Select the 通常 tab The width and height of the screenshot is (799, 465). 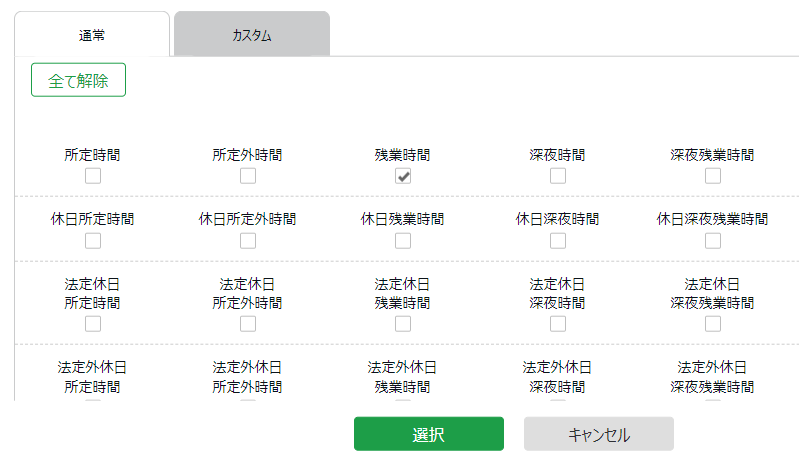point(92,34)
